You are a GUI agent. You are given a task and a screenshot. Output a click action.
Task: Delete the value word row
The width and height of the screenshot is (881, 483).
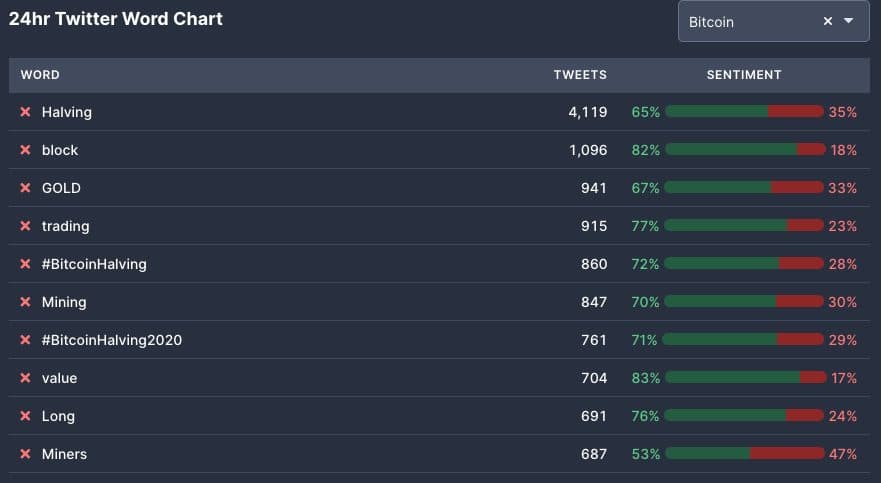point(26,378)
